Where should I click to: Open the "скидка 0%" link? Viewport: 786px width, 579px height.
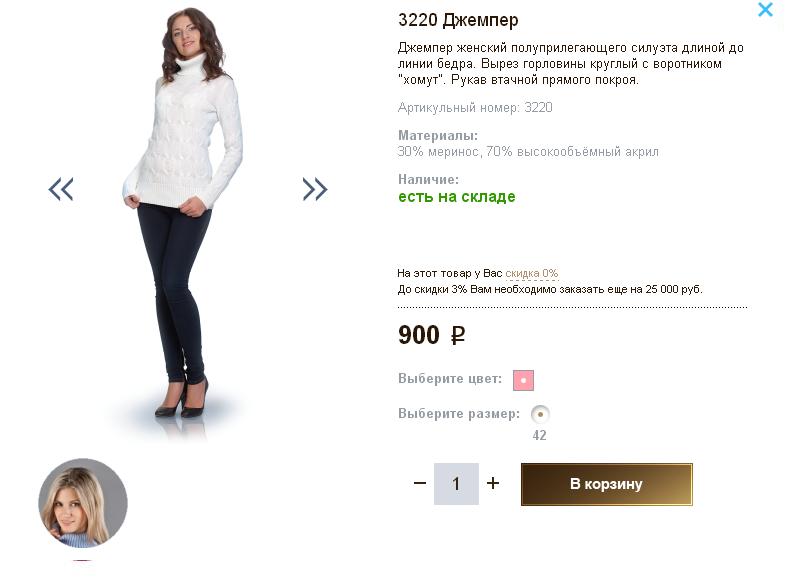(531, 273)
